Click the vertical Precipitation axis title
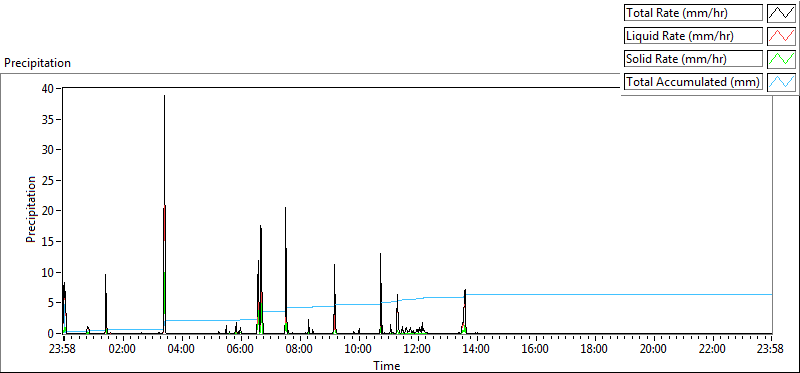 tap(31, 209)
